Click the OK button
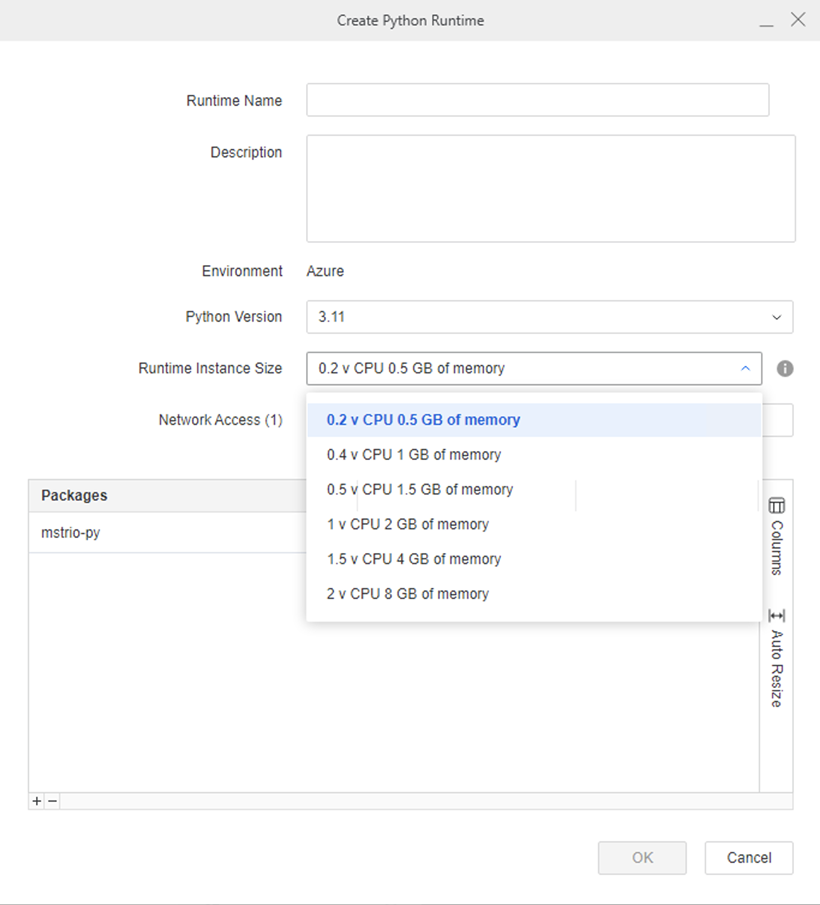 coord(642,858)
